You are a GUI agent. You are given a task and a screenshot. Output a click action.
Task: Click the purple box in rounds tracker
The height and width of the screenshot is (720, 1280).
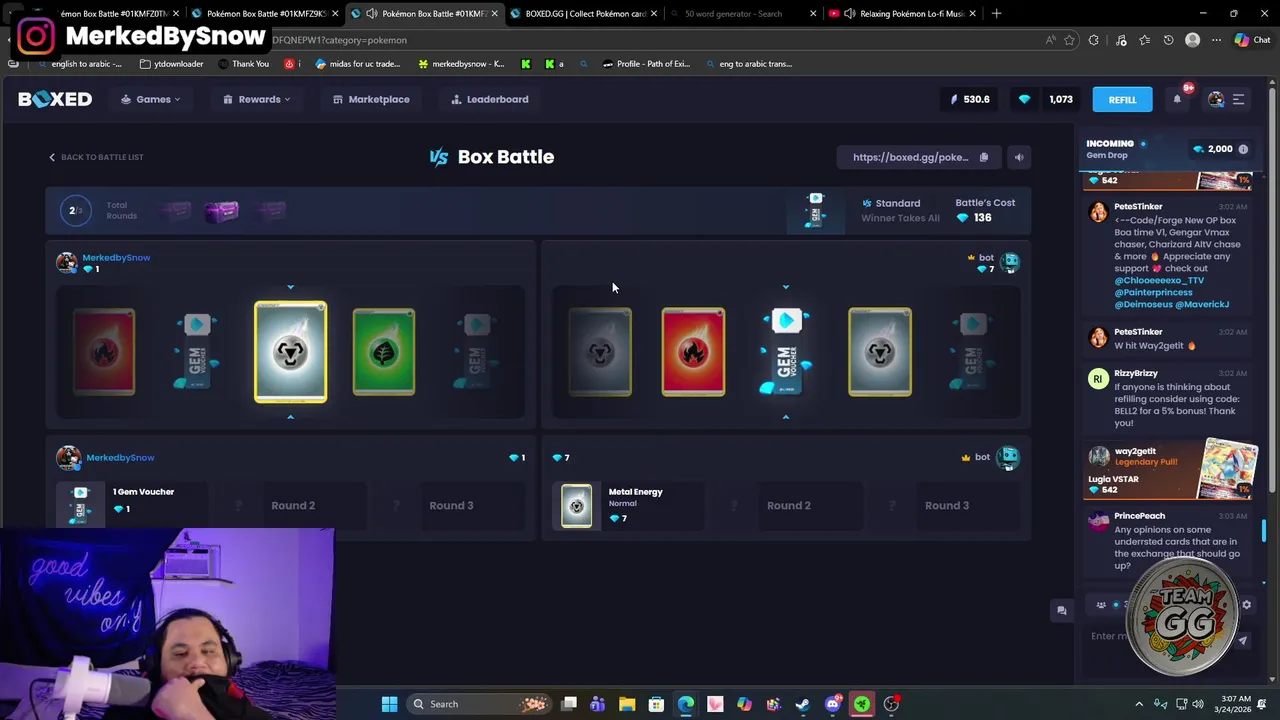pos(222,211)
